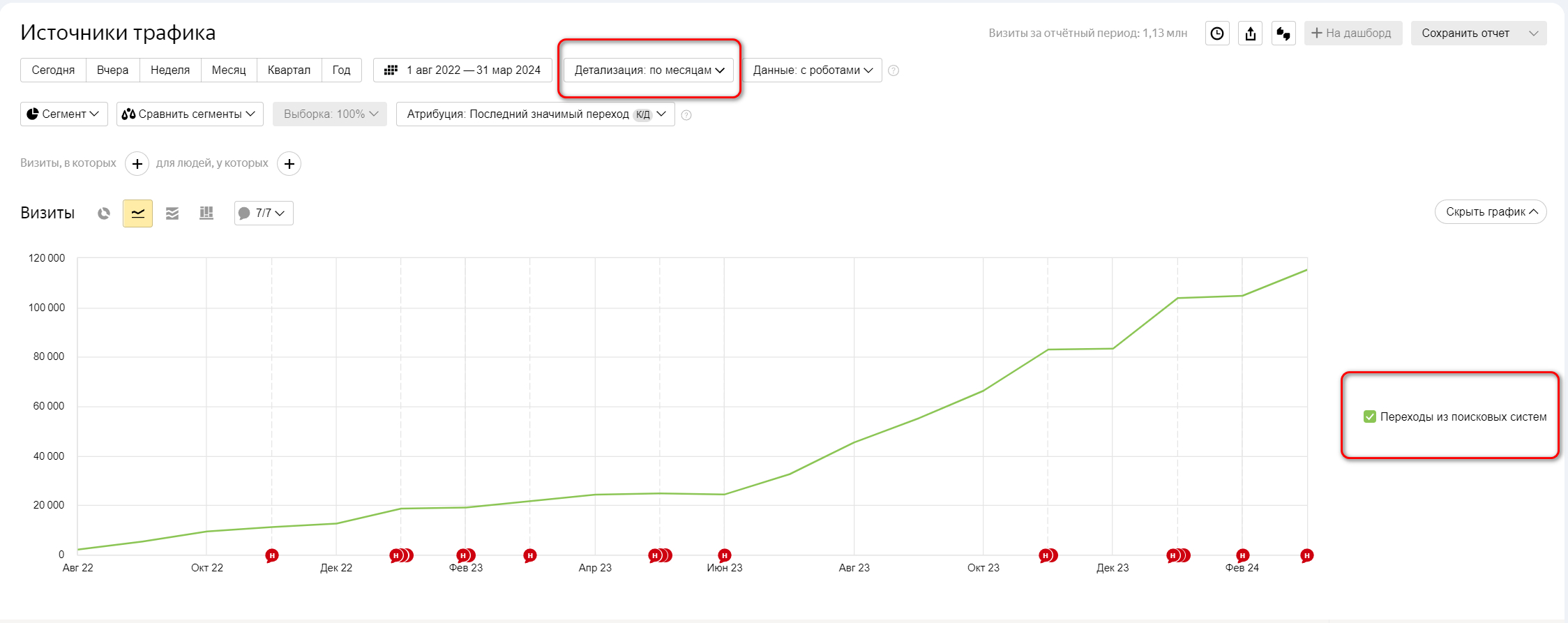Click the «Дек 22» x-axis label

pyautogui.click(x=336, y=568)
